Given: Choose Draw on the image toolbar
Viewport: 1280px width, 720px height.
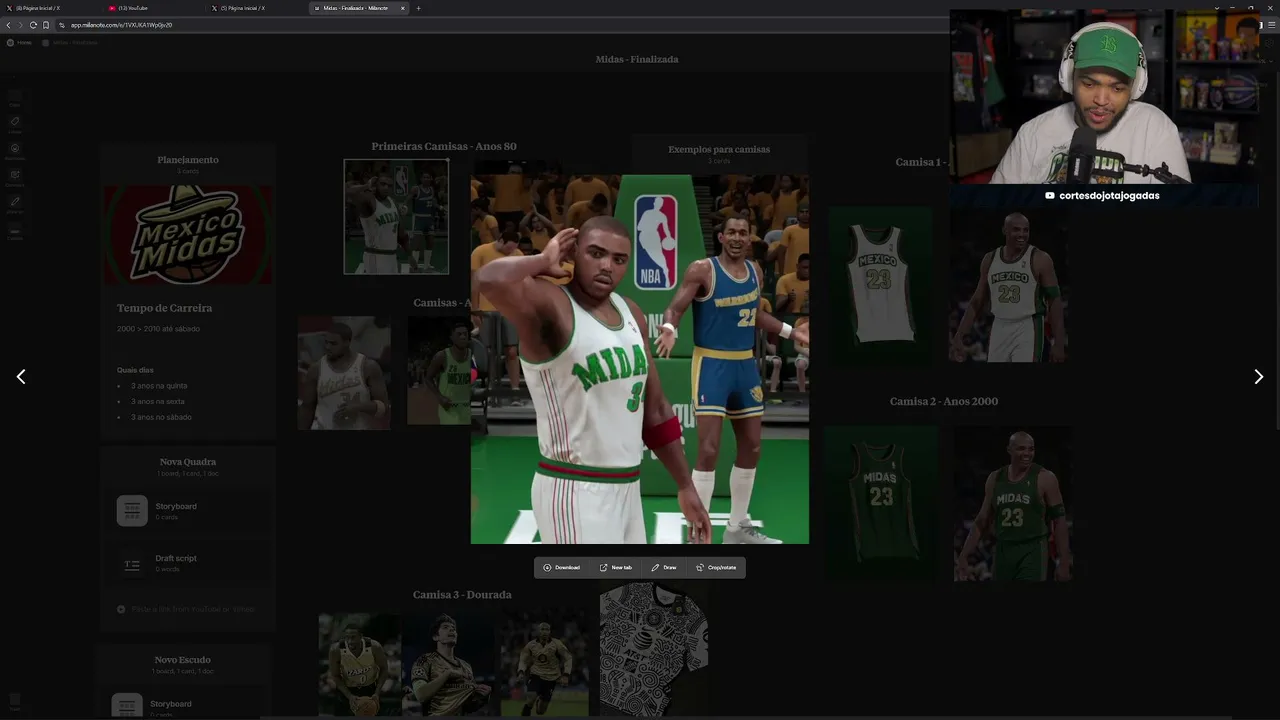Looking at the screenshot, I should (x=664, y=568).
